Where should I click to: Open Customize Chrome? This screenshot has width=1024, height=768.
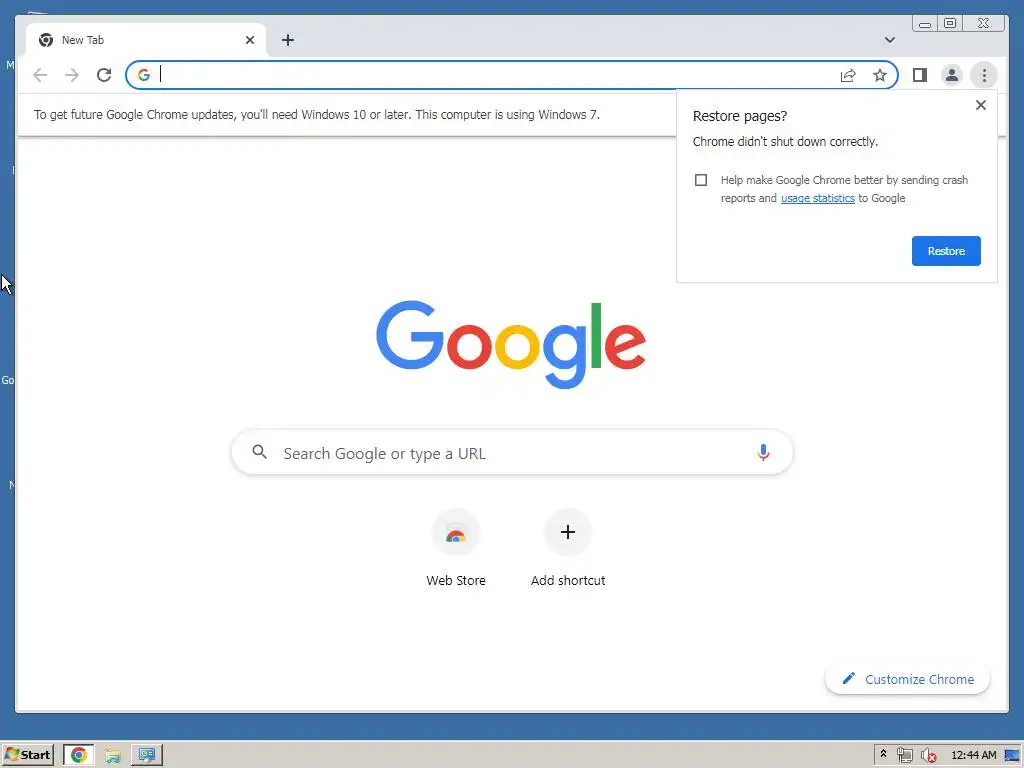tap(907, 679)
